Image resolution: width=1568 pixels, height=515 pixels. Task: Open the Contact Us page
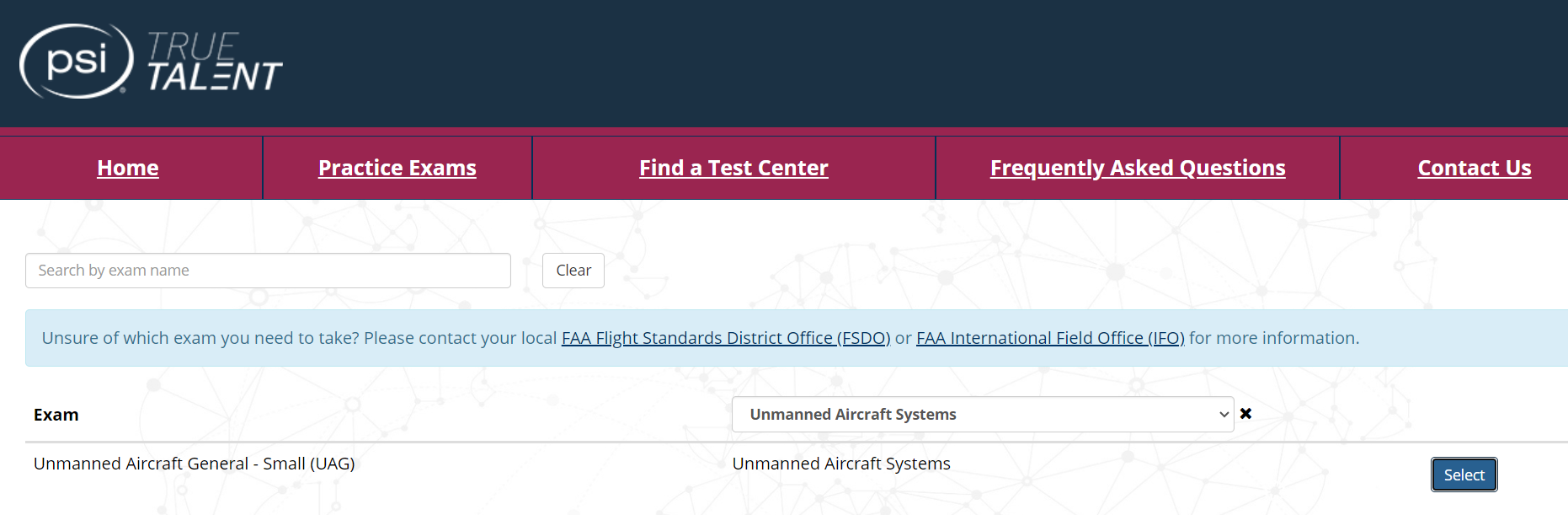point(1475,168)
